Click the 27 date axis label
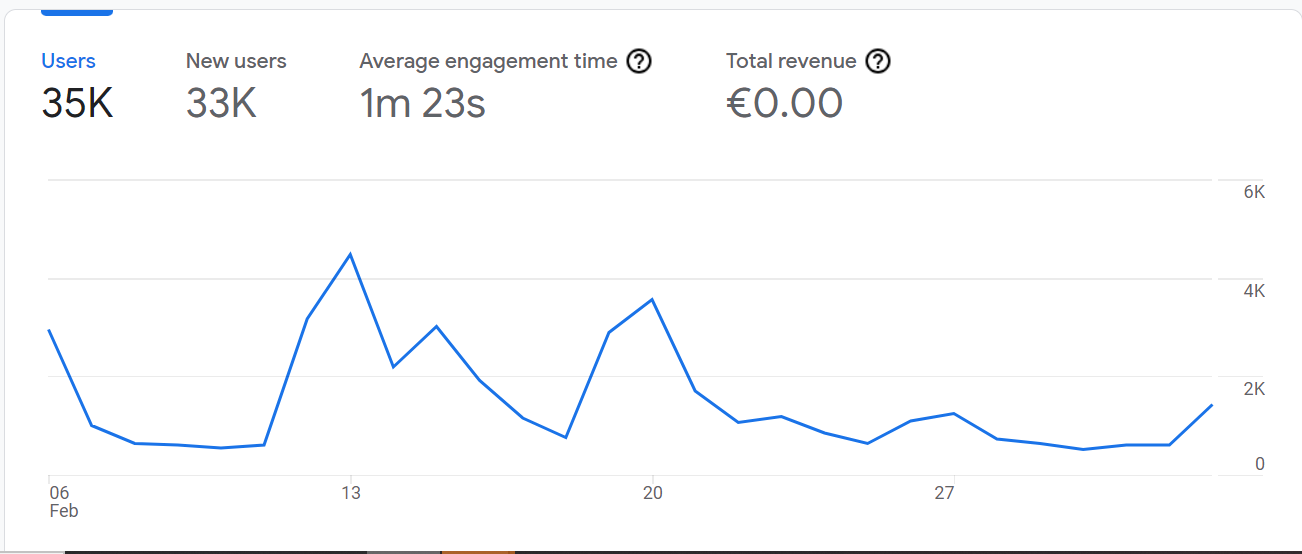Image resolution: width=1302 pixels, height=554 pixels. (944, 493)
